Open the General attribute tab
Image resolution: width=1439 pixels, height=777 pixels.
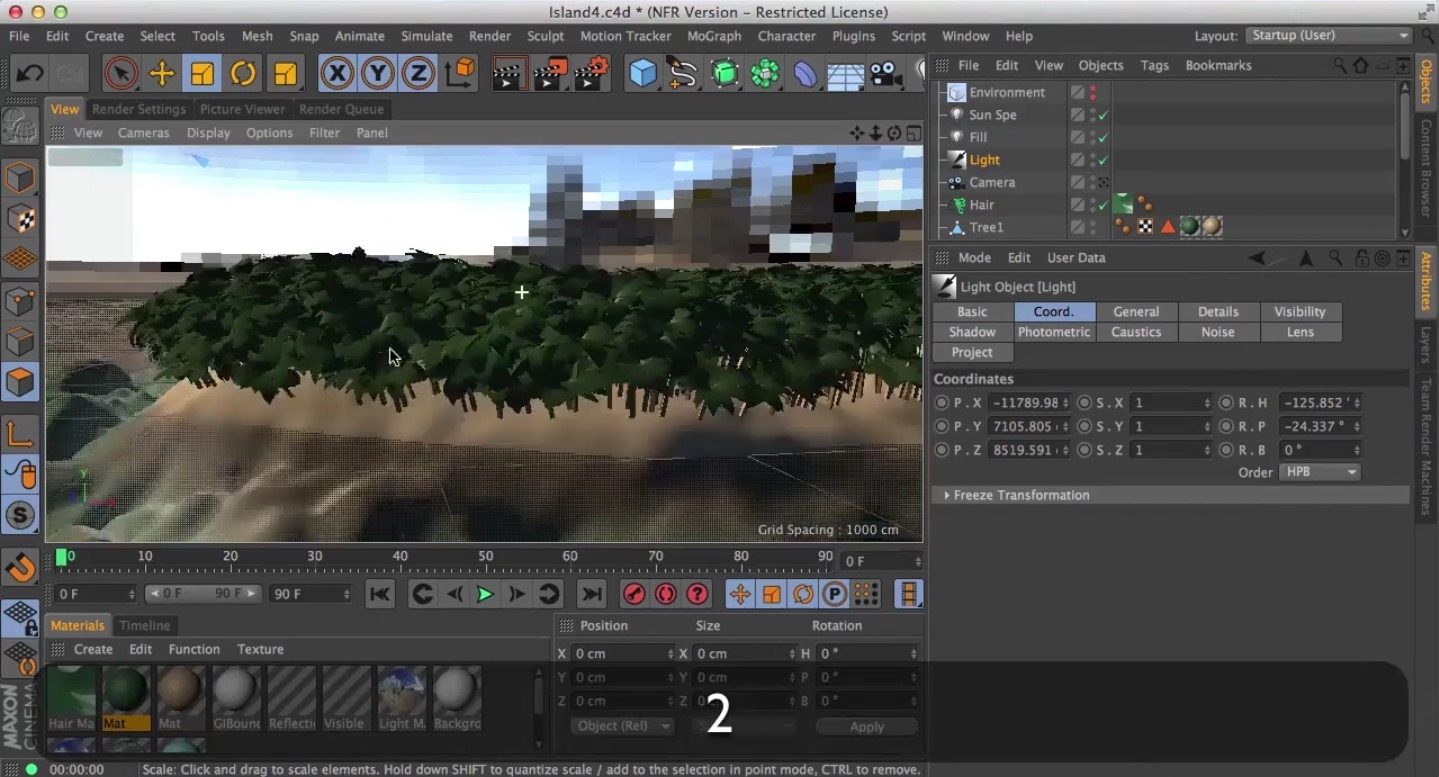pyautogui.click(x=1136, y=312)
